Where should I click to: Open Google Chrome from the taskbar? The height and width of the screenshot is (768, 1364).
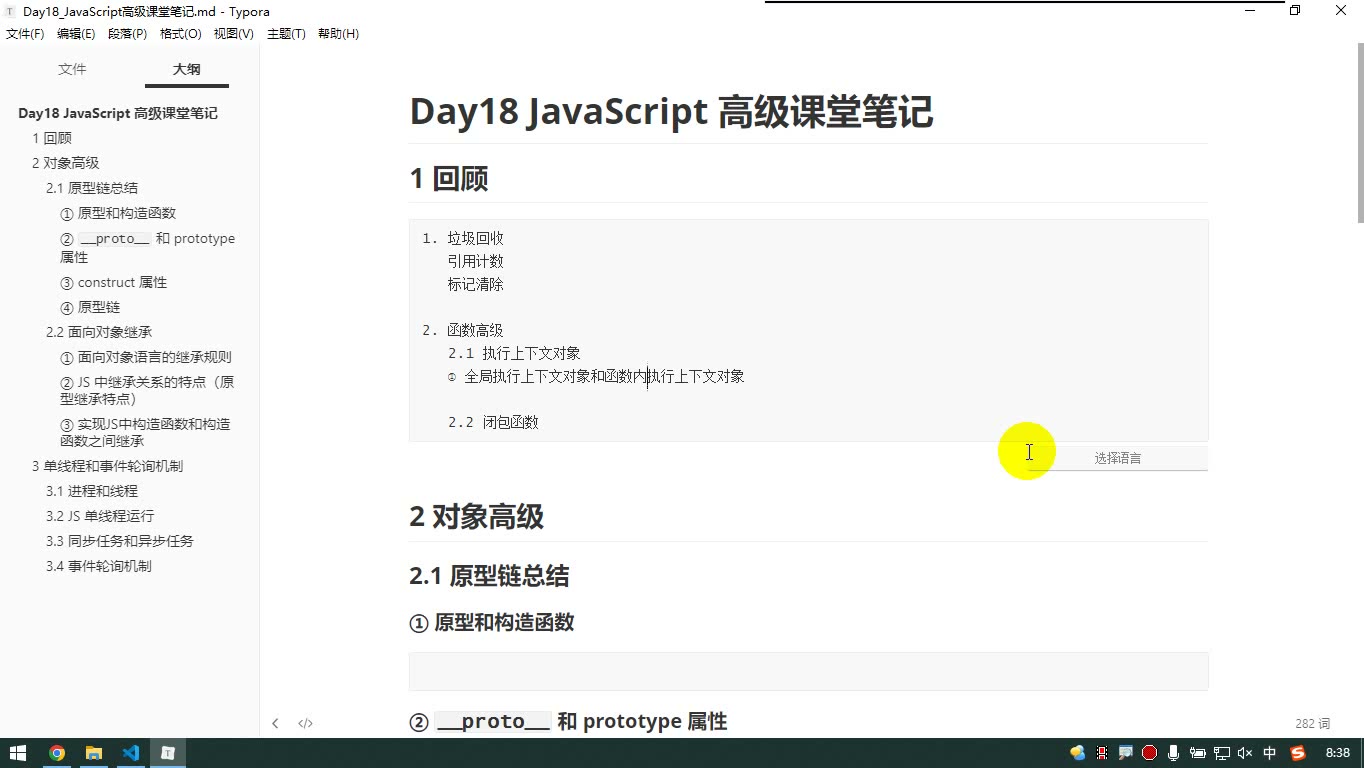tap(57, 753)
